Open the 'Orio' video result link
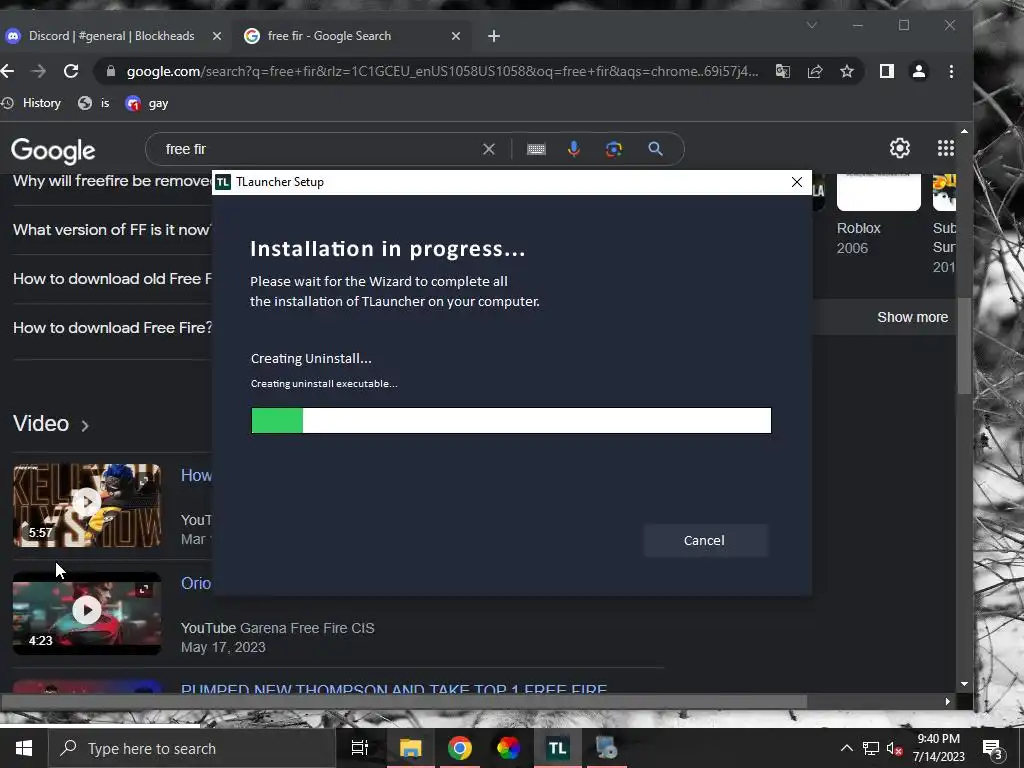This screenshot has width=1024, height=768. [x=196, y=583]
